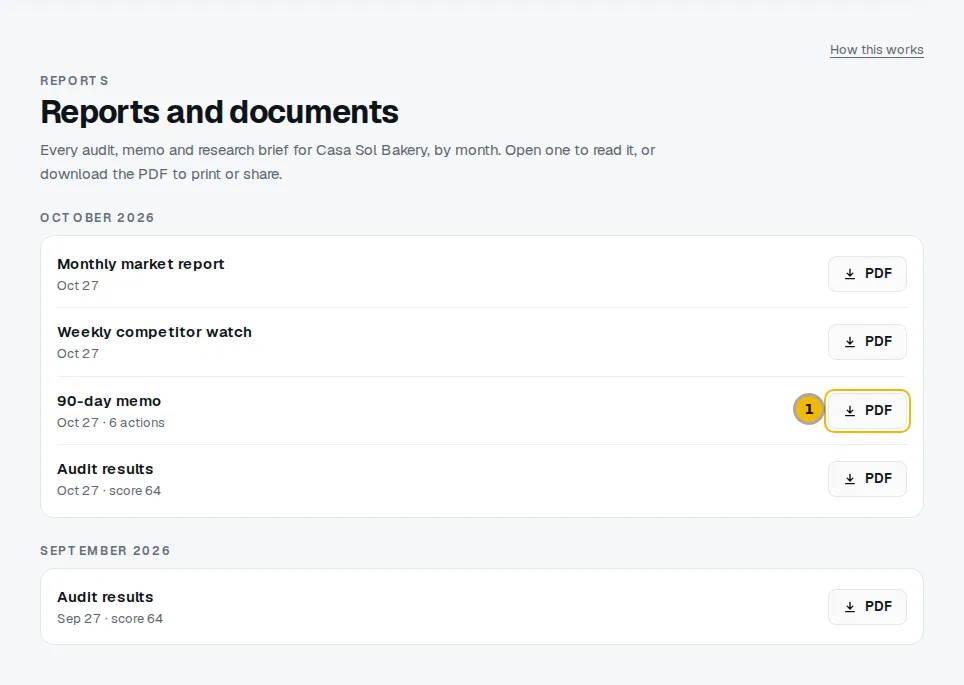
Task: Download September Audit results PDF
Action: tap(867, 607)
